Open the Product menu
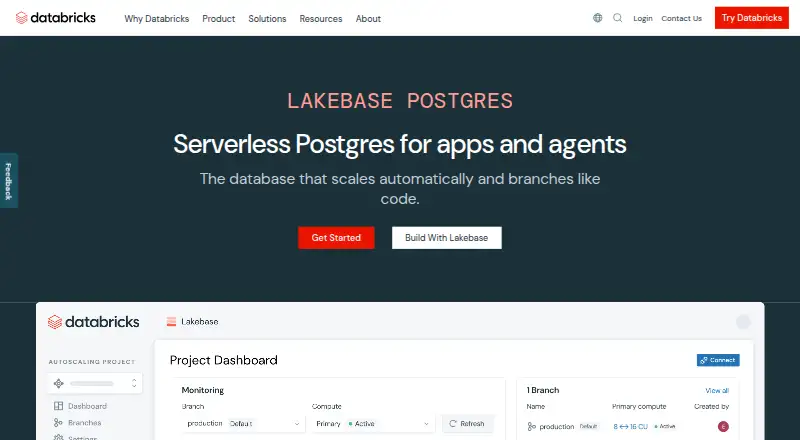The image size is (800, 440). 218,18
